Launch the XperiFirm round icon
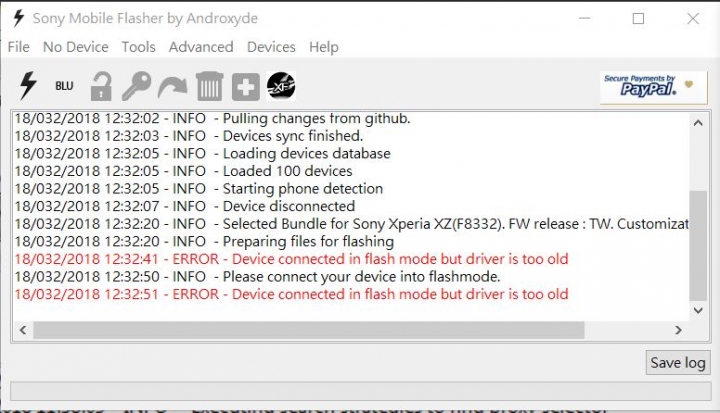The width and height of the screenshot is (720, 413). tap(281, 86)
